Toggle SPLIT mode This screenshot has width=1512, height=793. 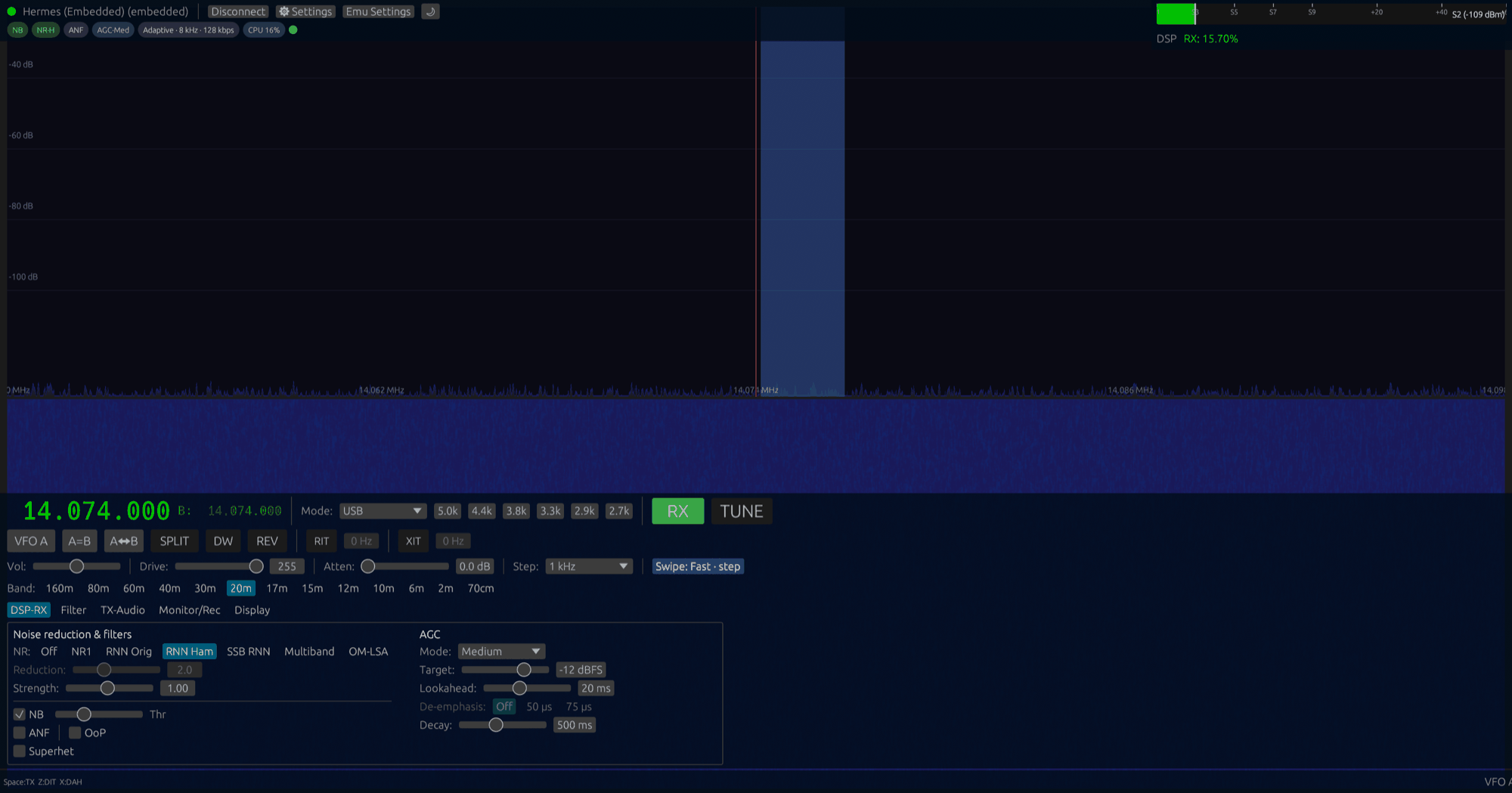click(175, 541)
